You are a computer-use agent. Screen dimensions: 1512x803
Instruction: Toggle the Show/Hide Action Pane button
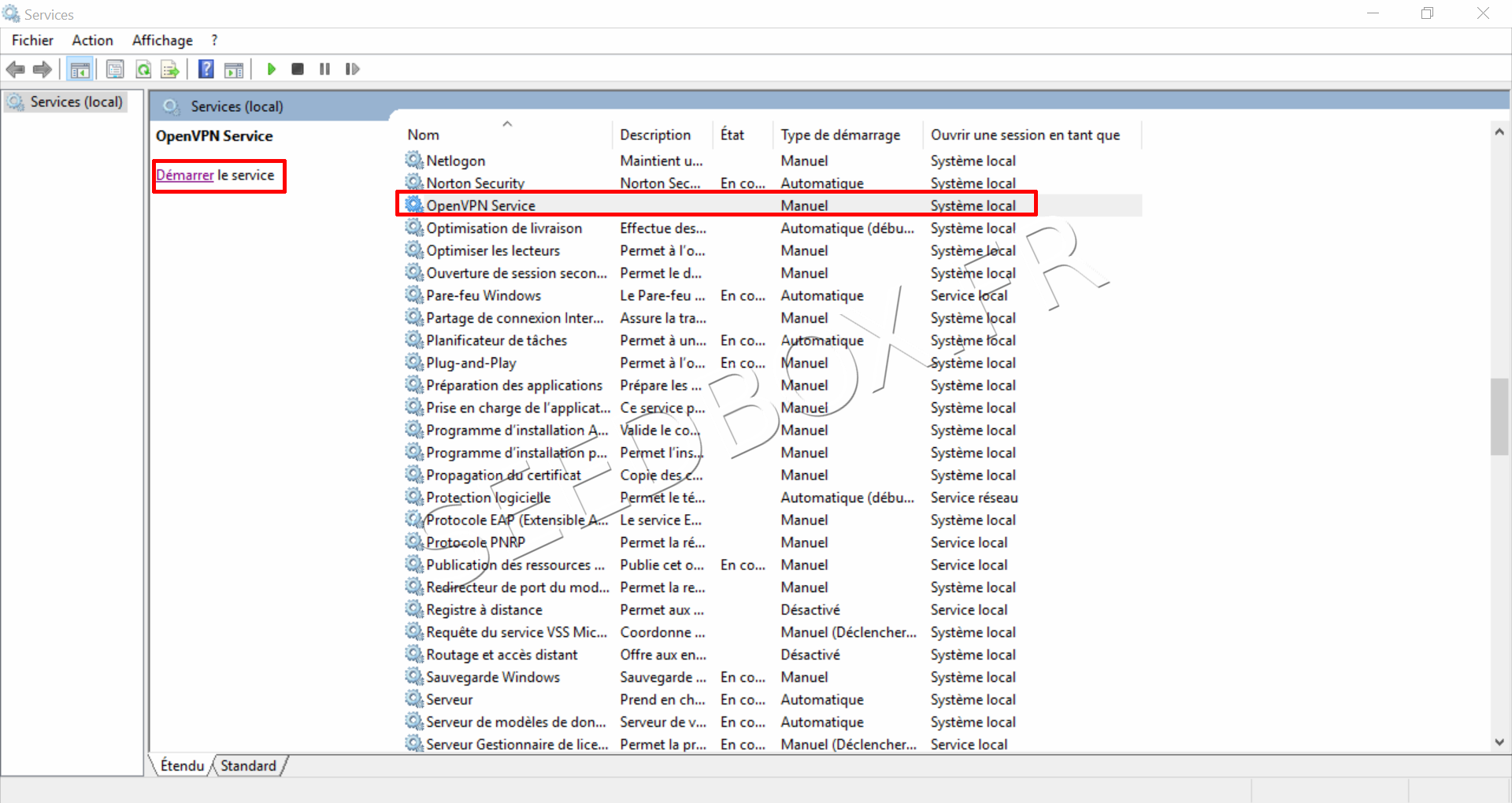[x=234, y=70]
